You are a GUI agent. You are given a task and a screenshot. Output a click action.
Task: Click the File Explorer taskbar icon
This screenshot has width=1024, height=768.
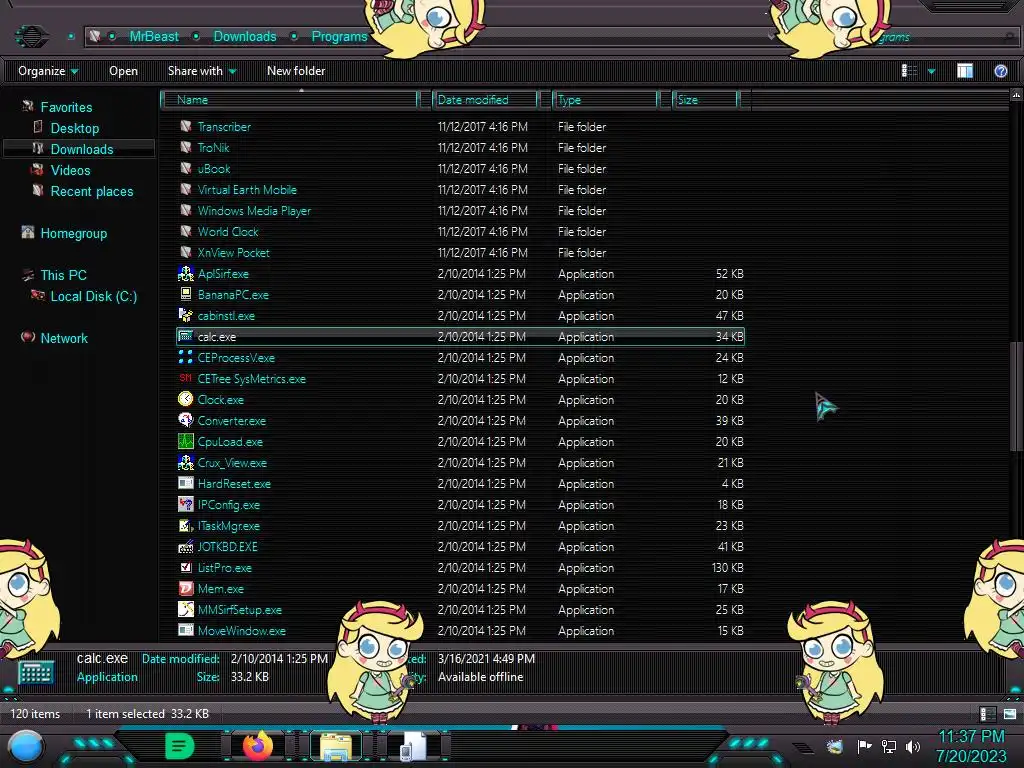[336, 746]
